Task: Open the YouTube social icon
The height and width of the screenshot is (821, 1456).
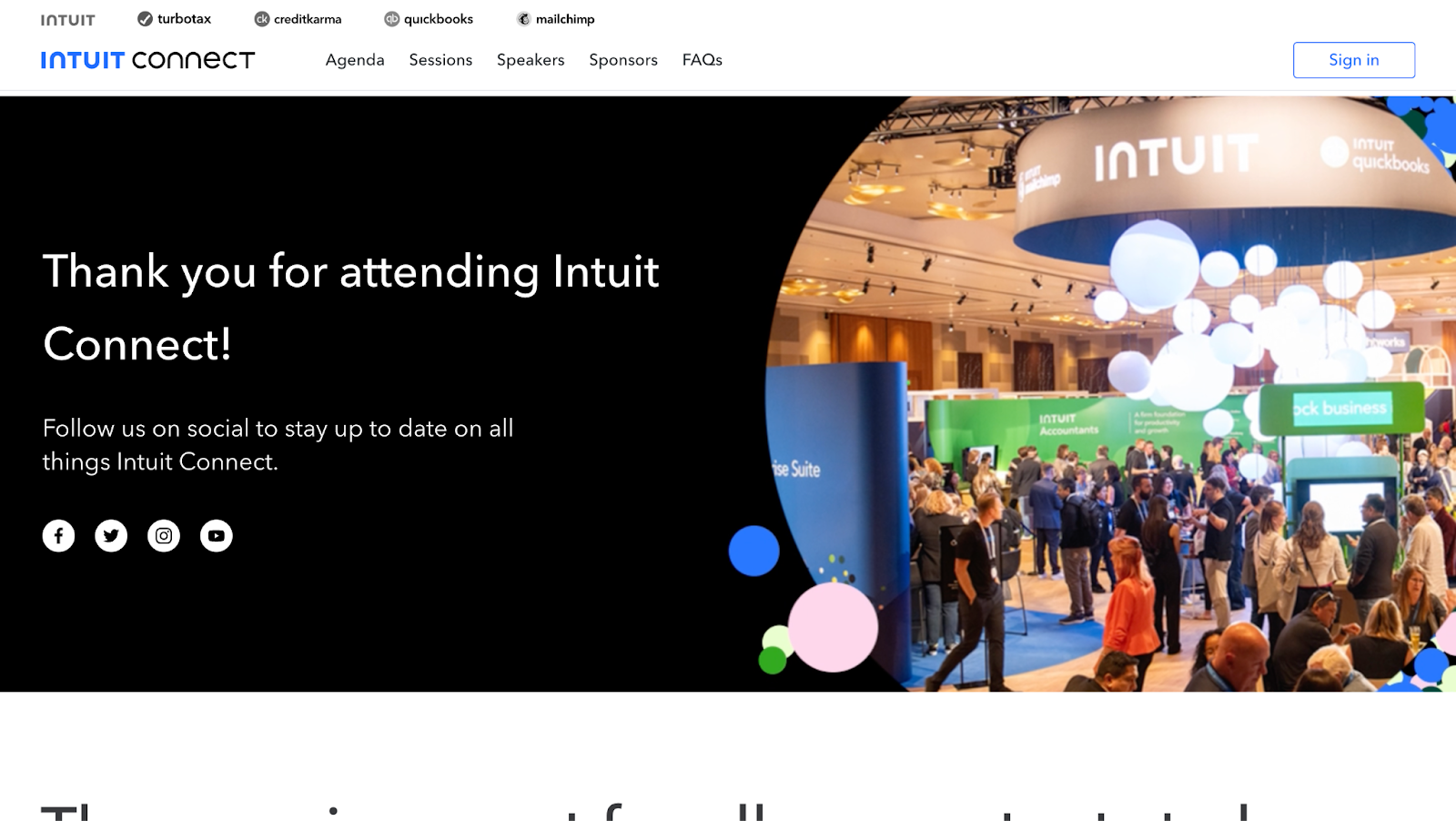Action: coord(217,535)
